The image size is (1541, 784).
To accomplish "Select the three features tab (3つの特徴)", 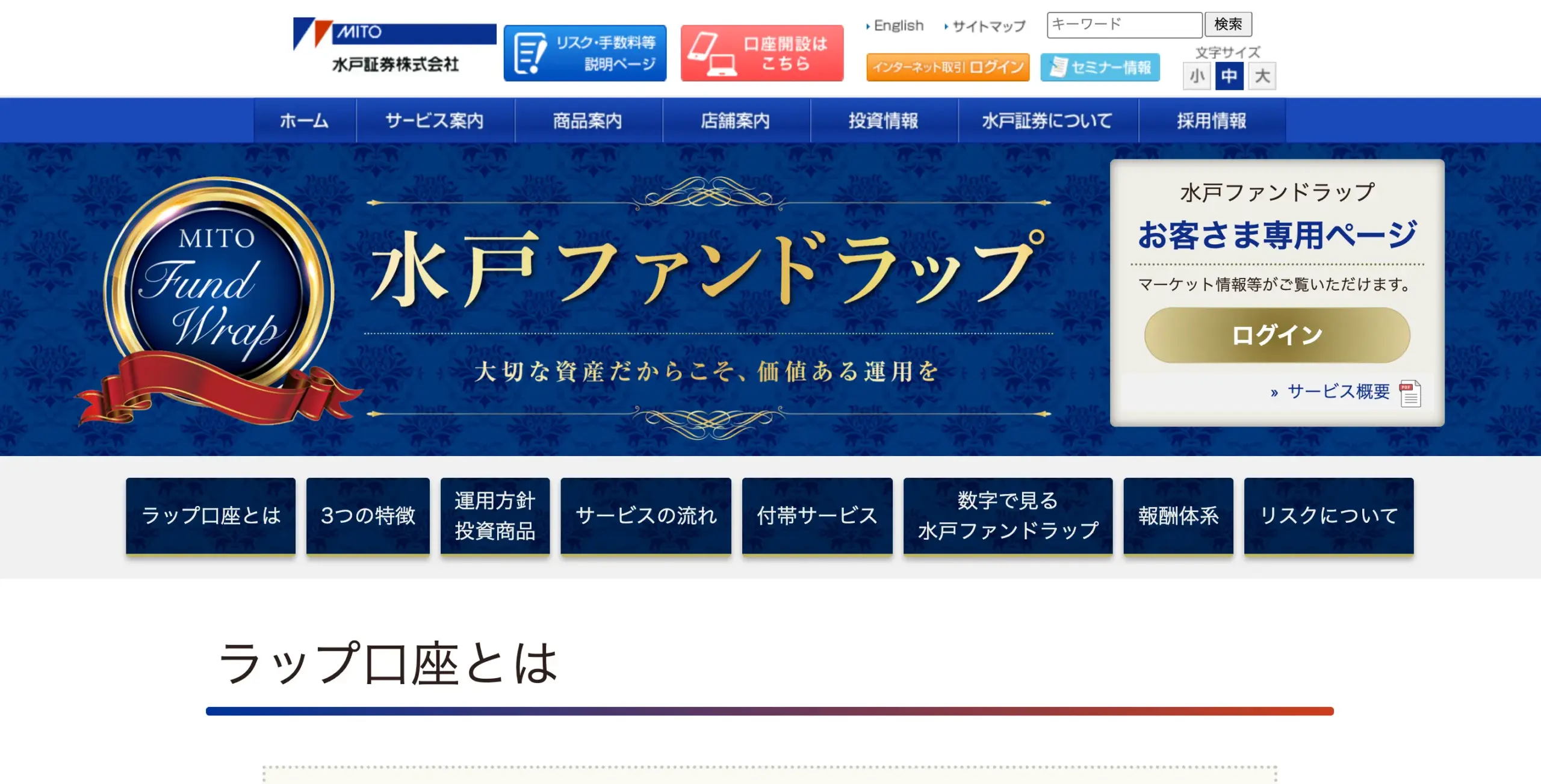I will coord(368,516).
